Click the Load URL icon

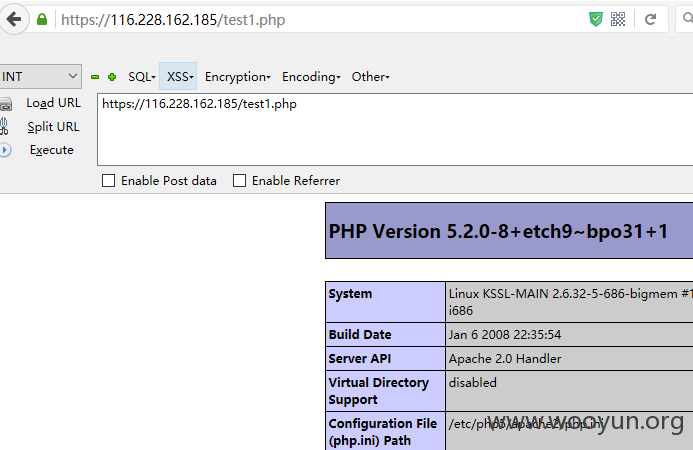6,104
